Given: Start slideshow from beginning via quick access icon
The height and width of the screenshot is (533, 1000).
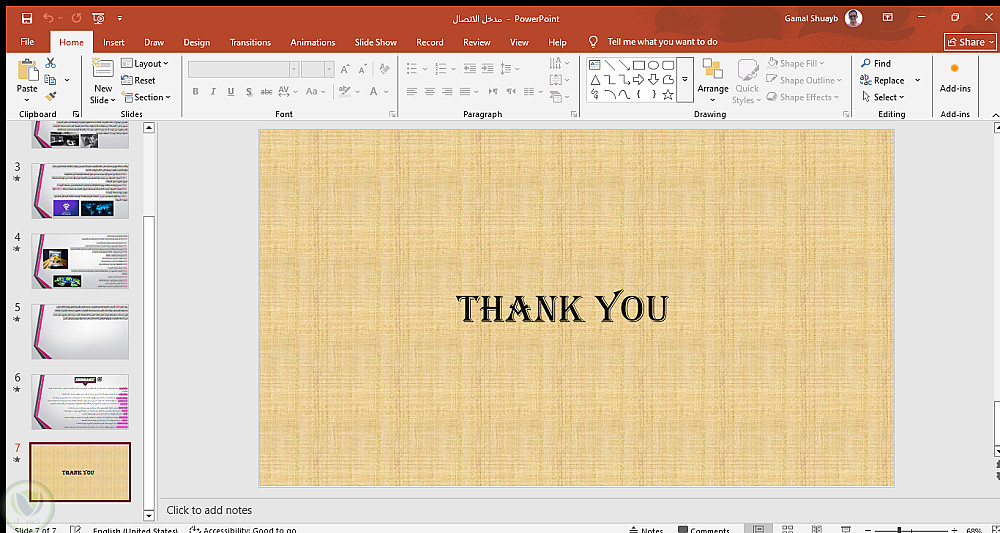Looking at the screenshot, I should (x=98, y=18).
